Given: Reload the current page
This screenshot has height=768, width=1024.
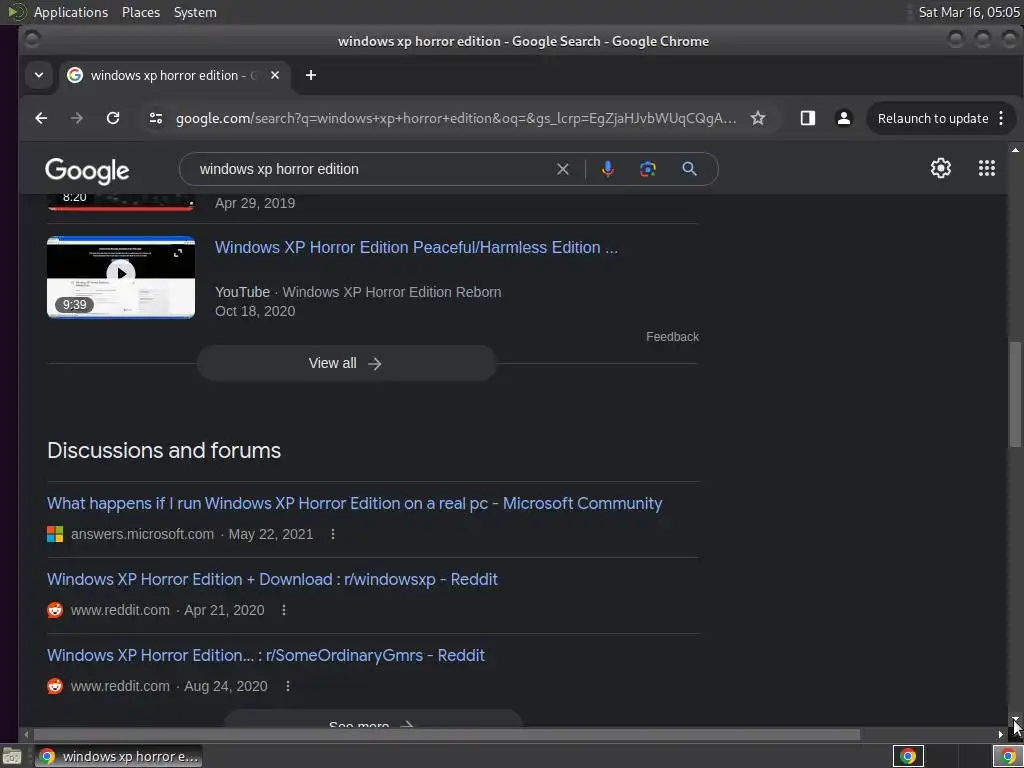Looking at the screenshot, I should (113, 118).
